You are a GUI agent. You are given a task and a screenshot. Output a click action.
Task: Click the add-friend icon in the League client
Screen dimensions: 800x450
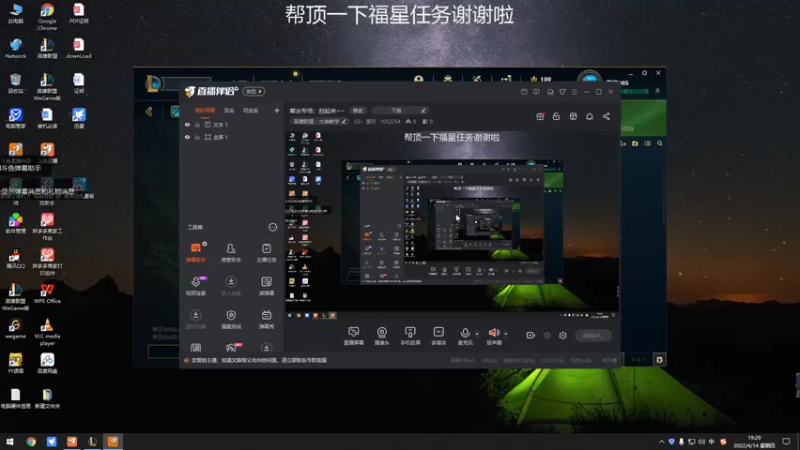tap(623, 144)
